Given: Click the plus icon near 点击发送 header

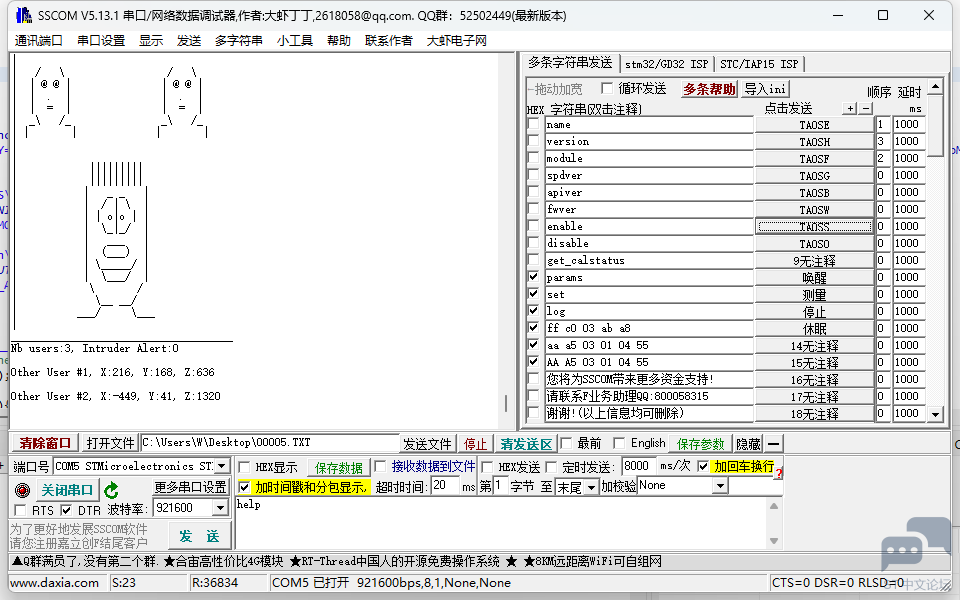Looking at the screenshot, I should coord(850,108).
